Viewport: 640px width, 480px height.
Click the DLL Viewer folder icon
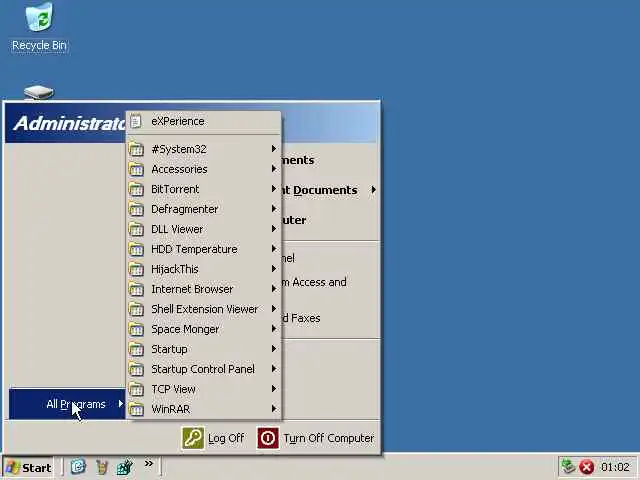(136, 229)
